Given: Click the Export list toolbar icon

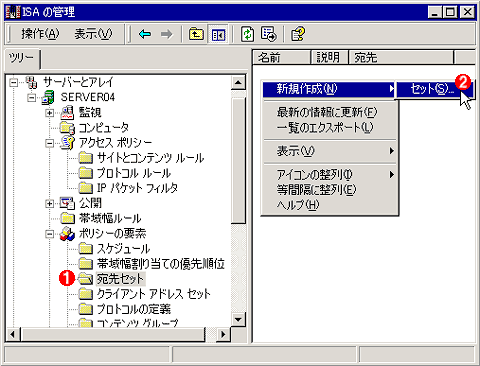Looking at the screenshot, I should 268,34.
